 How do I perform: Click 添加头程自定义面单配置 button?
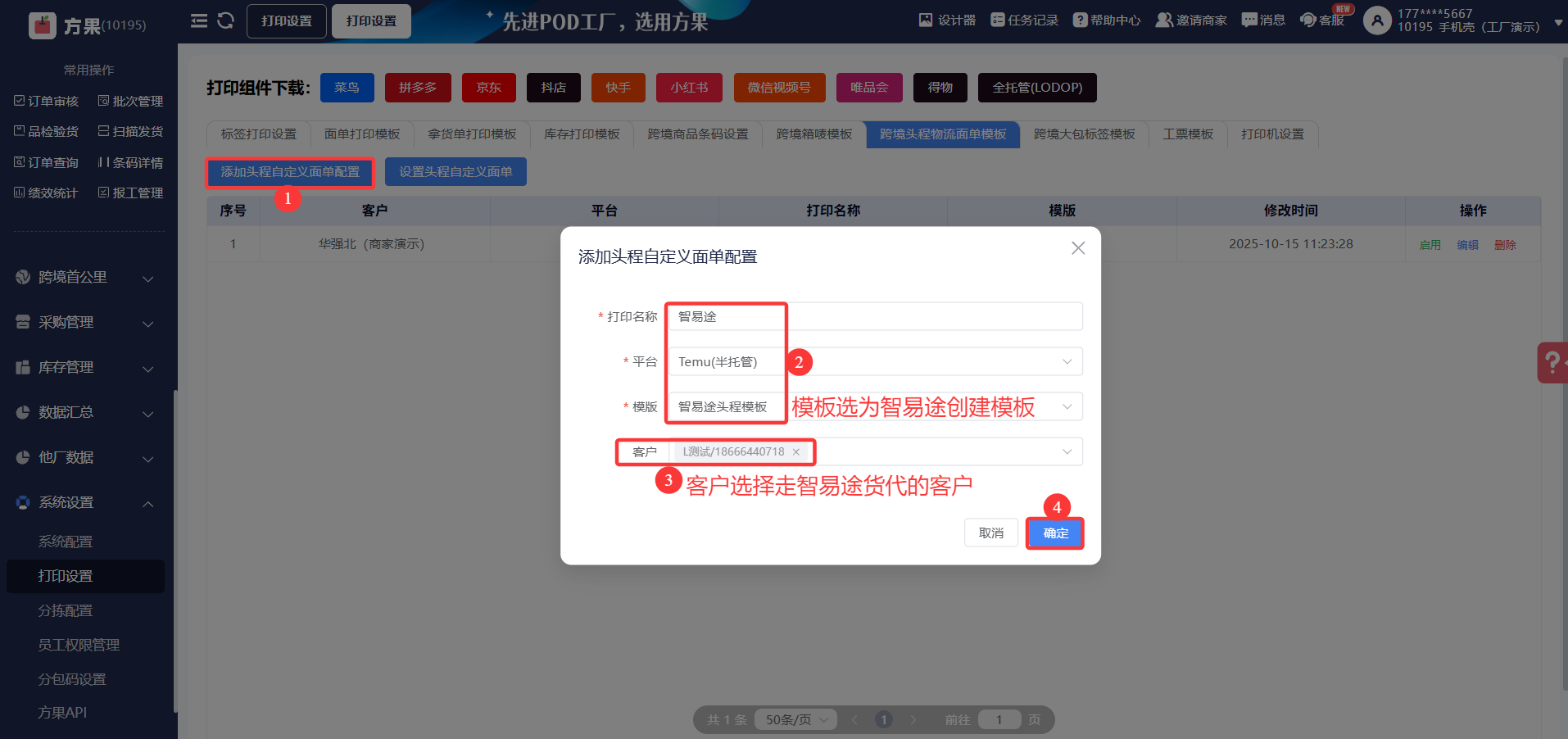(290, 172)
